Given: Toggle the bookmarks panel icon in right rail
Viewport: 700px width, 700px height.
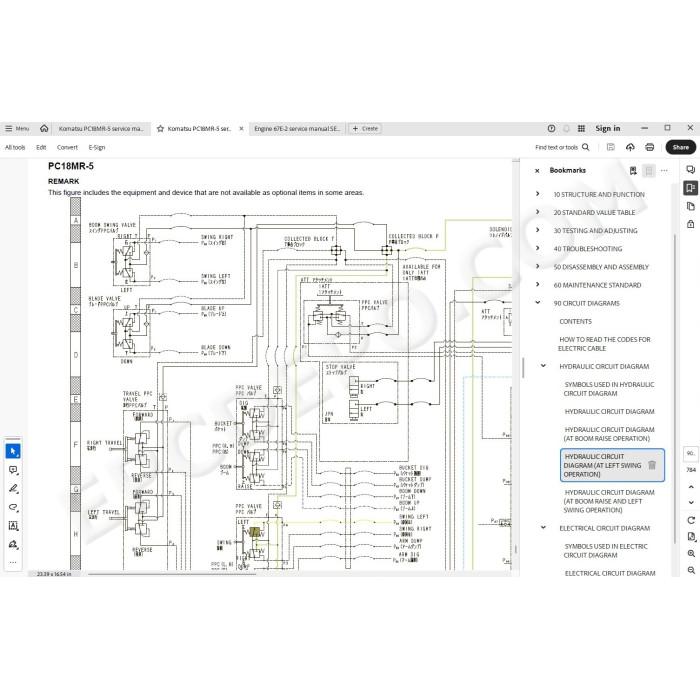Looking at the screenshot, I should (x=691, y=188).
